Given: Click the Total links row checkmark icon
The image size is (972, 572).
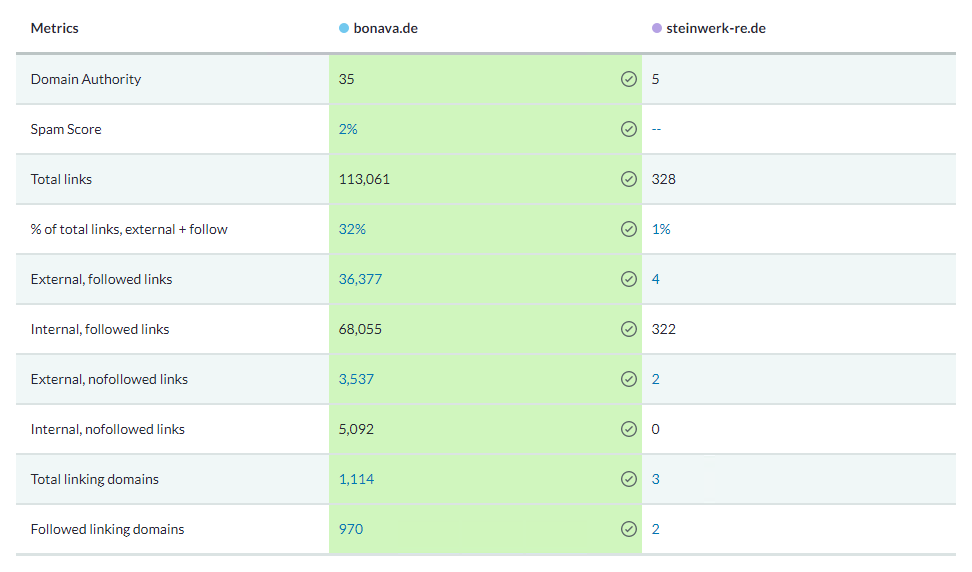Looking at the screenshot, I should click(629, 179).
